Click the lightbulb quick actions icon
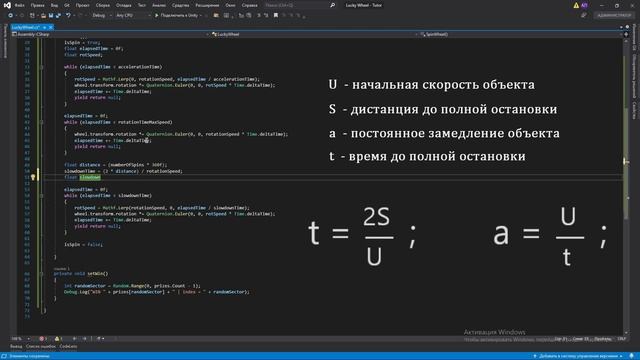The width and height of the screenshot is (640, 360). pos(33,177)
